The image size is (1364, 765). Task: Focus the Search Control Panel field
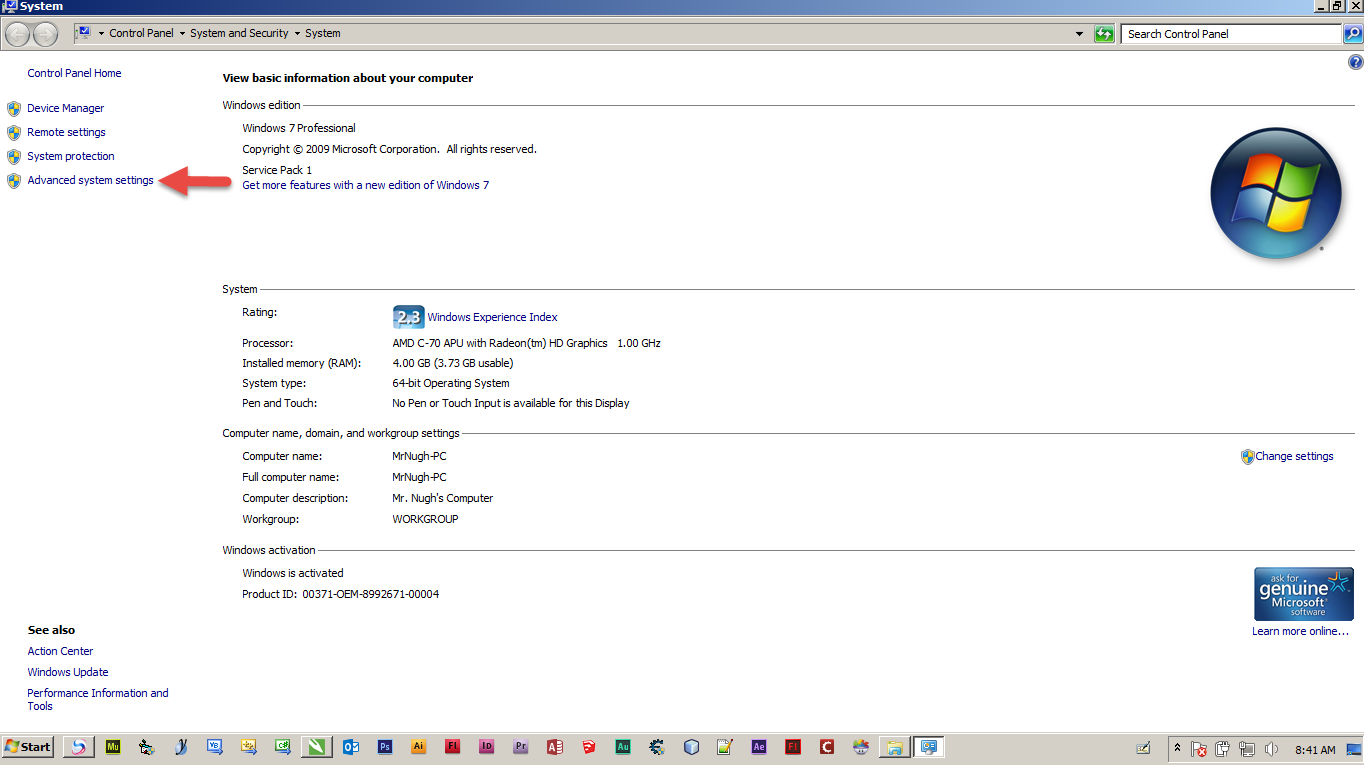click(x=1230, y=34)
